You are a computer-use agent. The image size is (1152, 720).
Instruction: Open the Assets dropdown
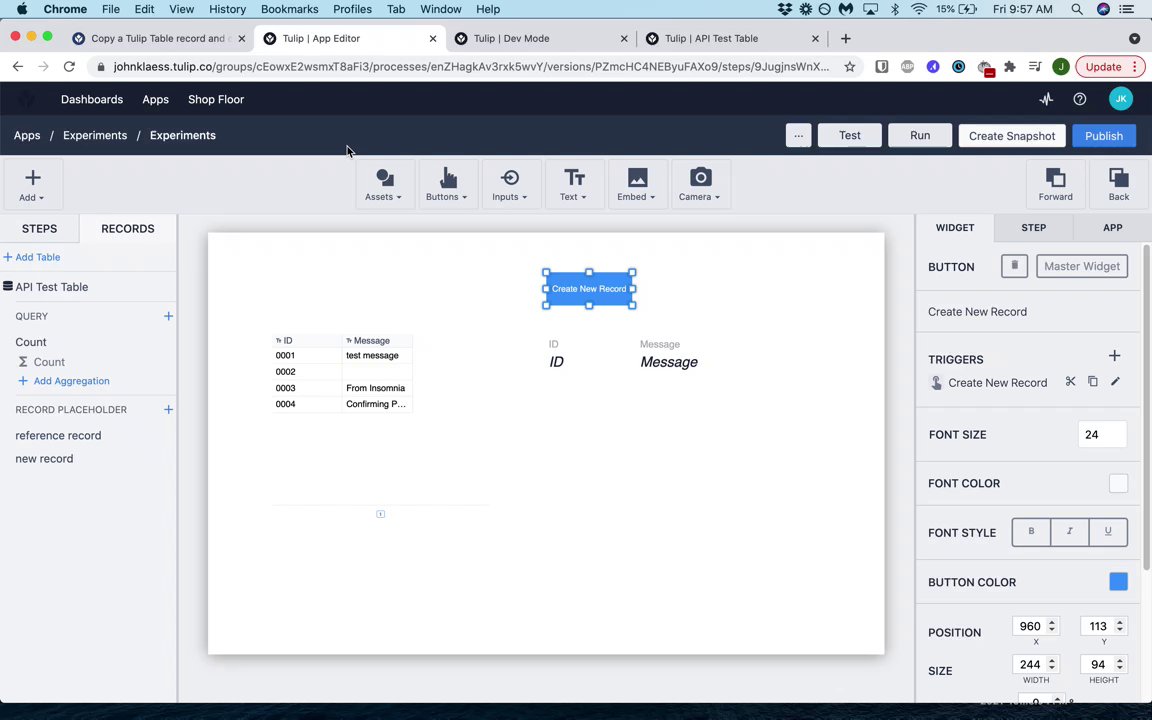[x=384, y=184]
